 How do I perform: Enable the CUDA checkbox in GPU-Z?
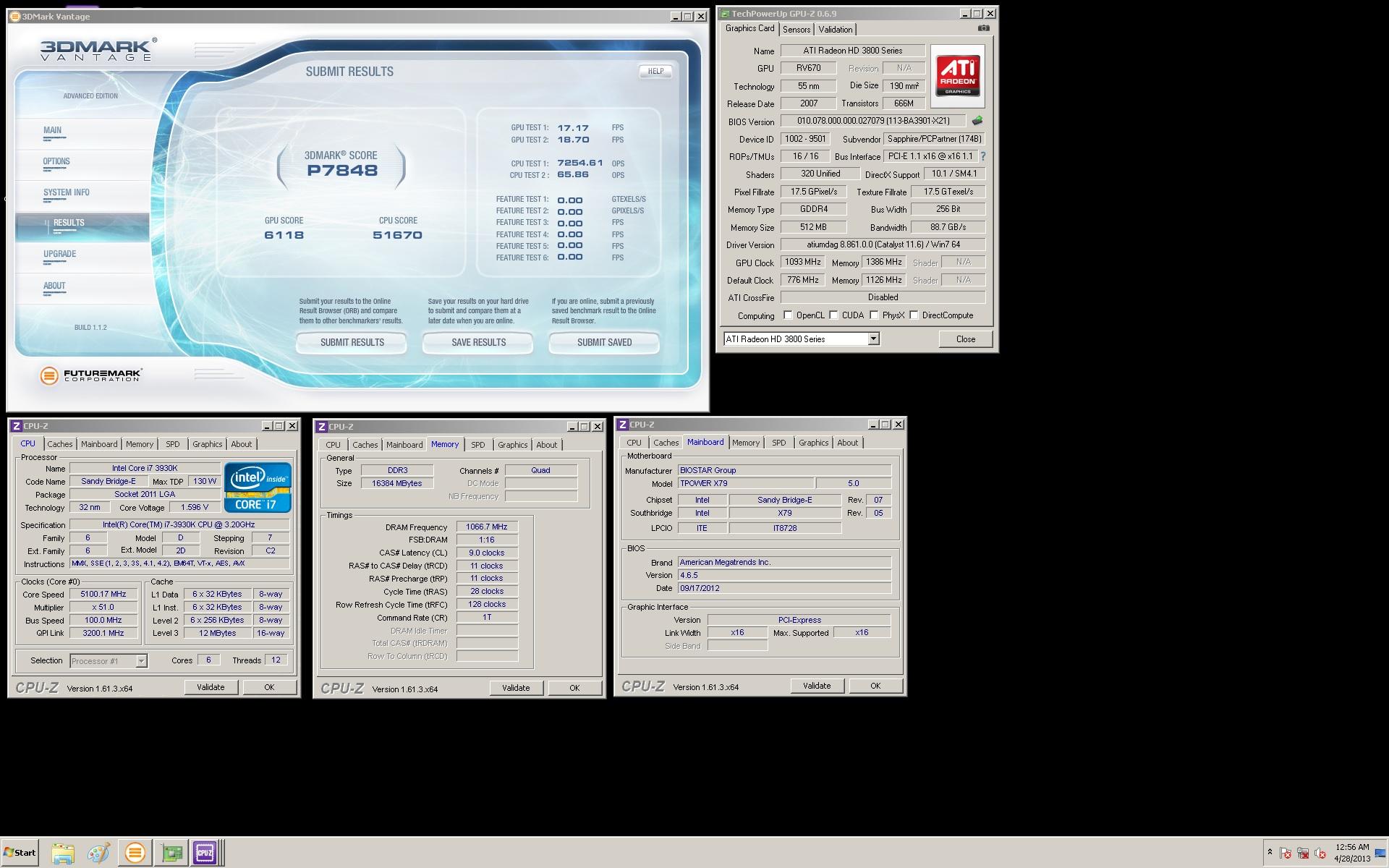coord(834,315)
